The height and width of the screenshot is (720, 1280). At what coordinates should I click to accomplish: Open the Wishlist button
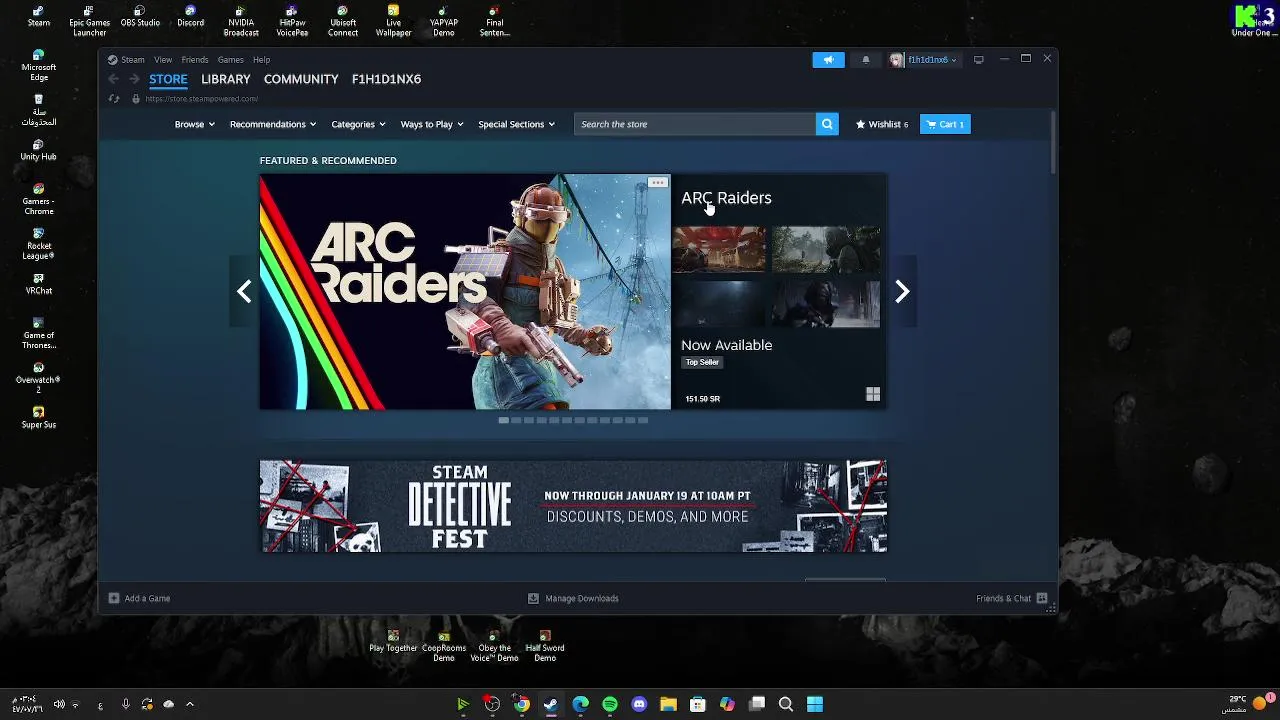pyautogui.click(x=882, y=124)
